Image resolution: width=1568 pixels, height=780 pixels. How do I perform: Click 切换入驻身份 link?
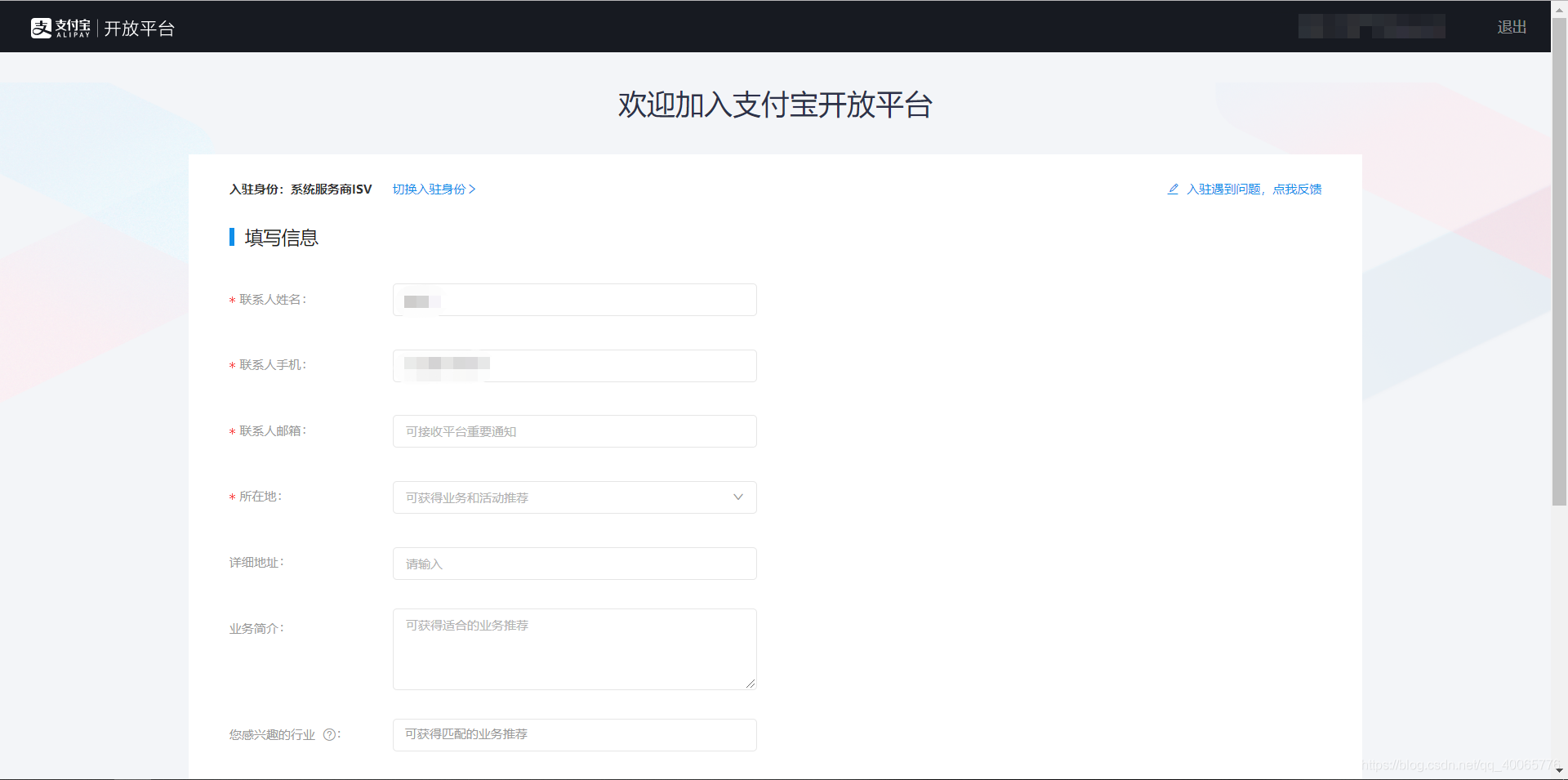[x=434, y=189]
